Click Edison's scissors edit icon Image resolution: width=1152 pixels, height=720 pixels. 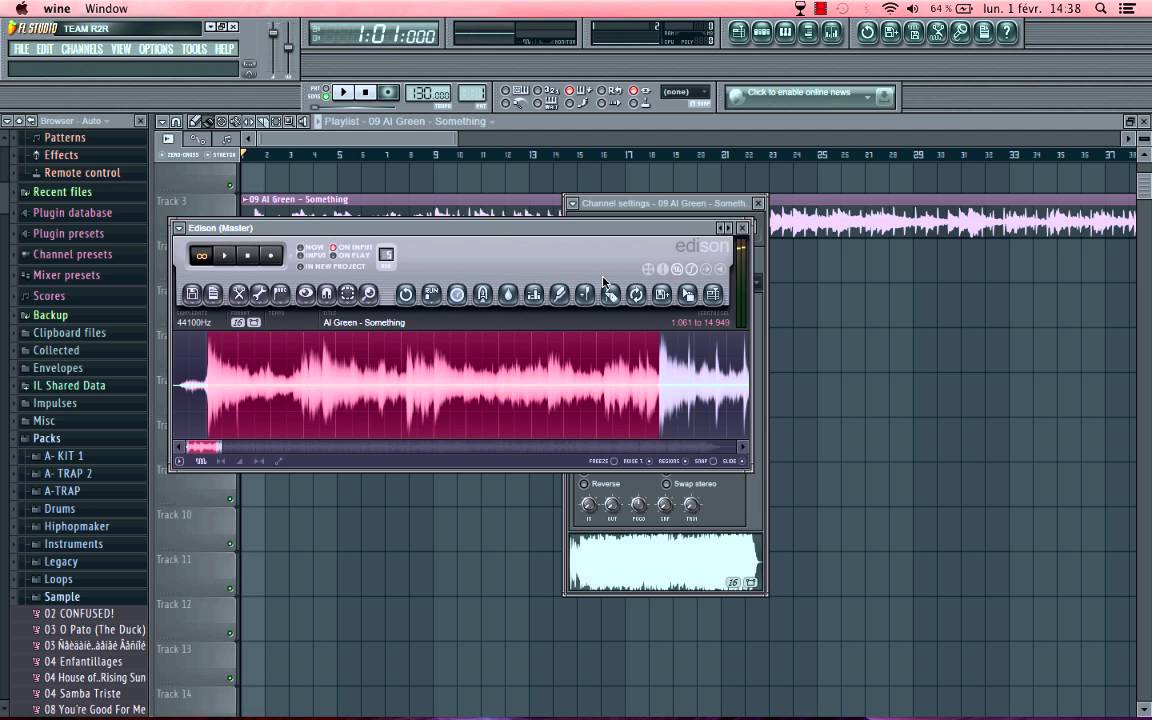pyautogui.click(x=239, y=294)
